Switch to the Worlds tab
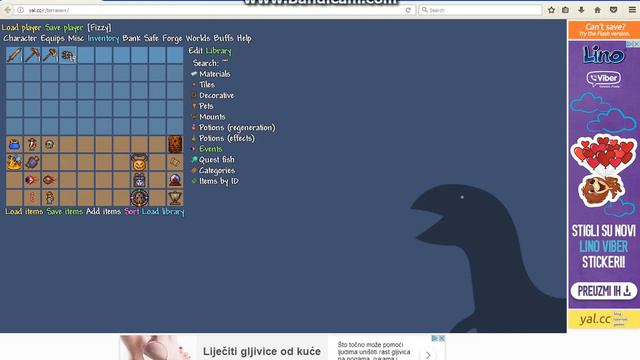Image resolution: width=640 pixels, height=360 pixels. tap(198, 38)
